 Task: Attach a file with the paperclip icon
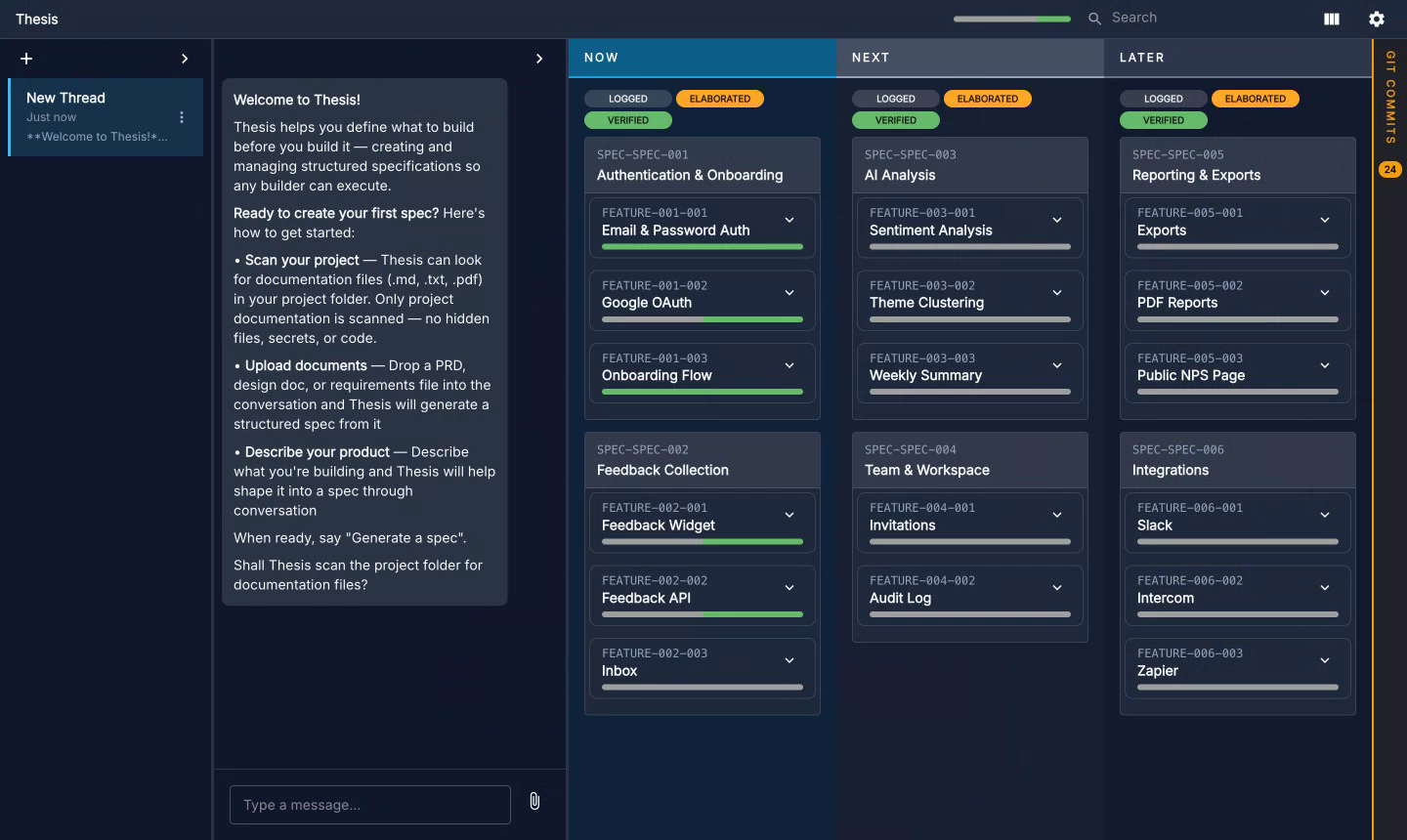point(534,801)
